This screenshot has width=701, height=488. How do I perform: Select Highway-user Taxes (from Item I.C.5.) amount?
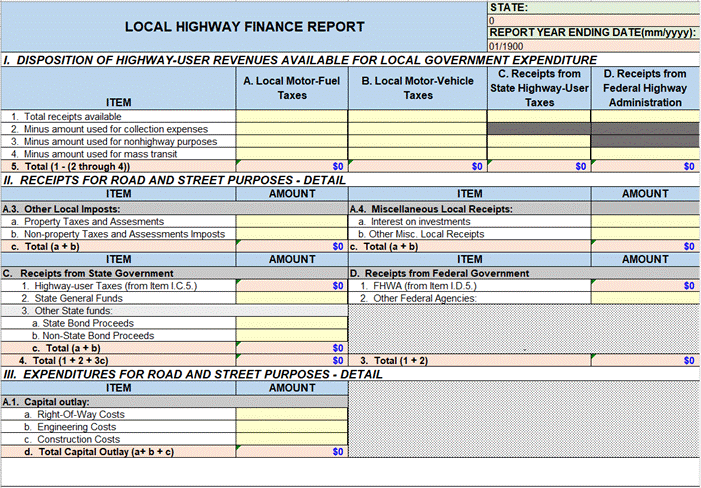click(x=291, y=286)
